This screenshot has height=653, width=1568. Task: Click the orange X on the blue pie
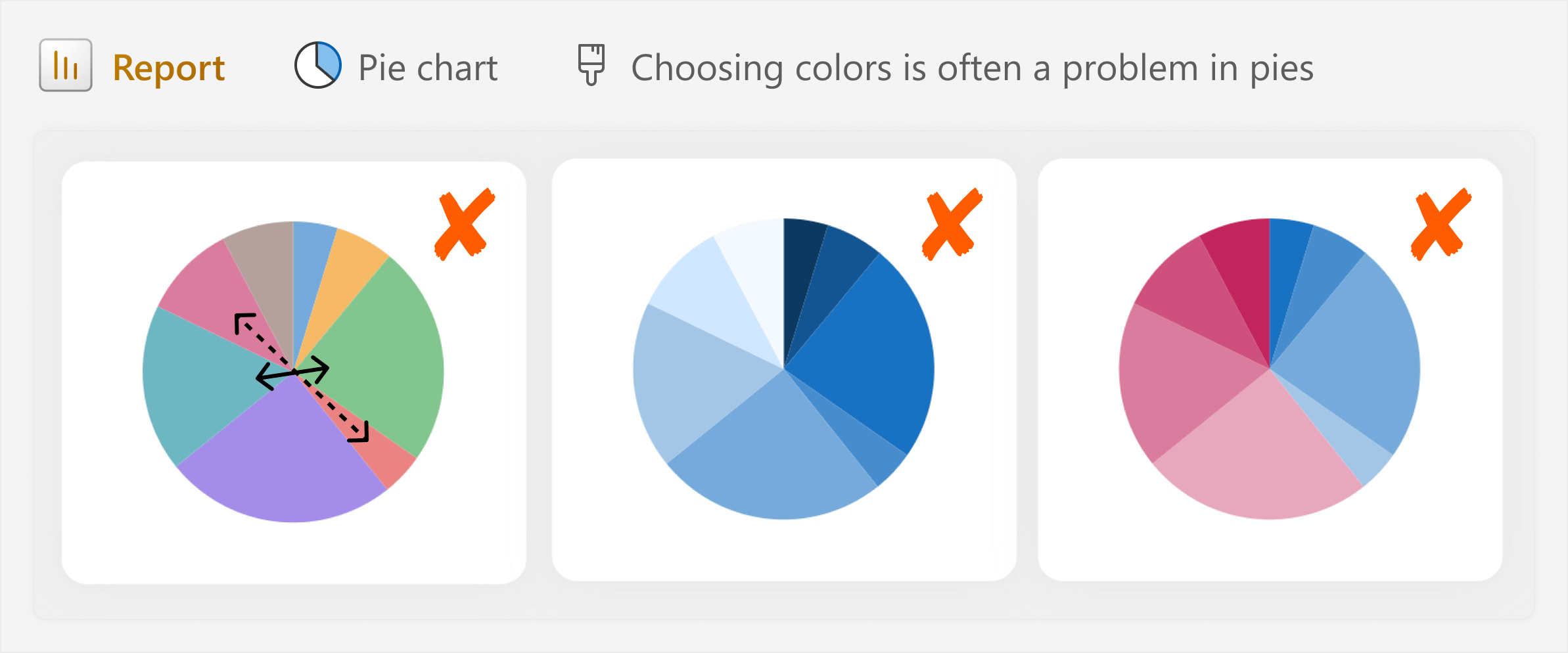(x=952, y=223)
